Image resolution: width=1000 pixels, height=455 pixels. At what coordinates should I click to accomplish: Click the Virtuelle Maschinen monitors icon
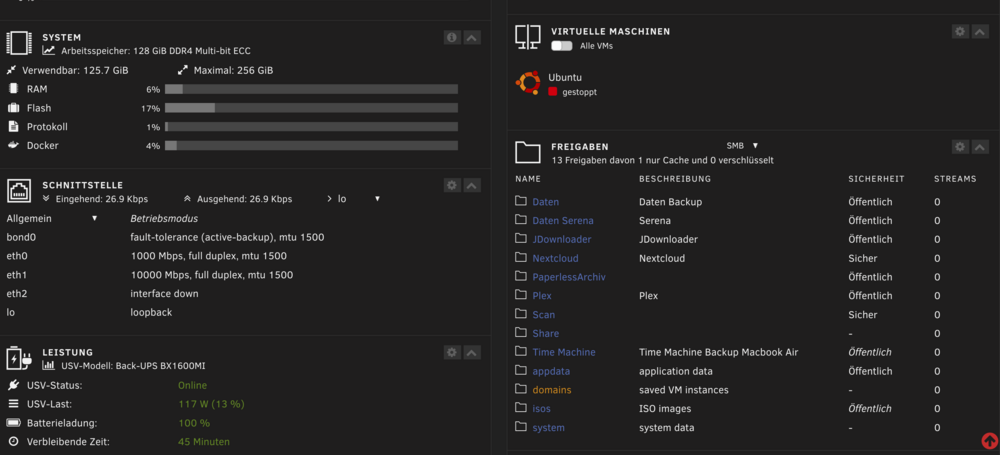(x=528, y=37)
